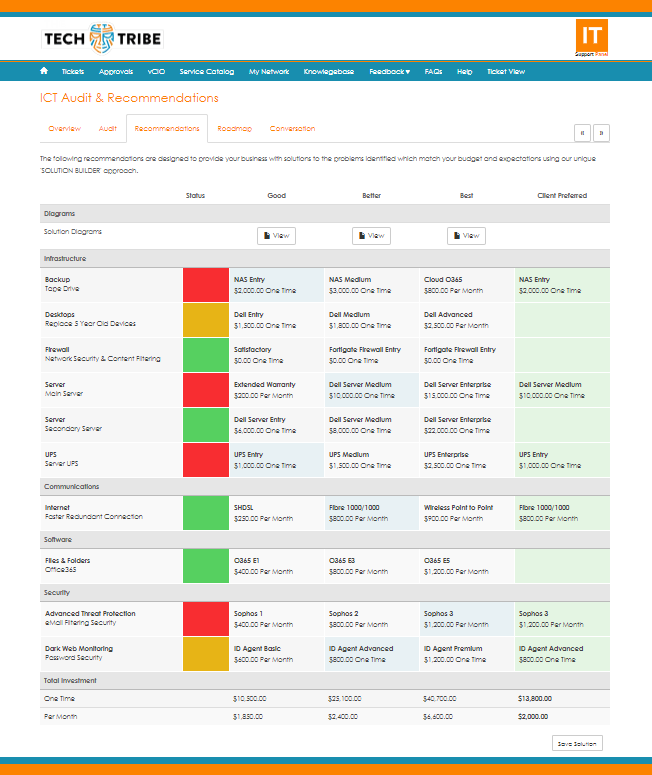Screen dimensions: 652x775
Task: Click the Tech Tribe logo
Action: coord(102,39)
